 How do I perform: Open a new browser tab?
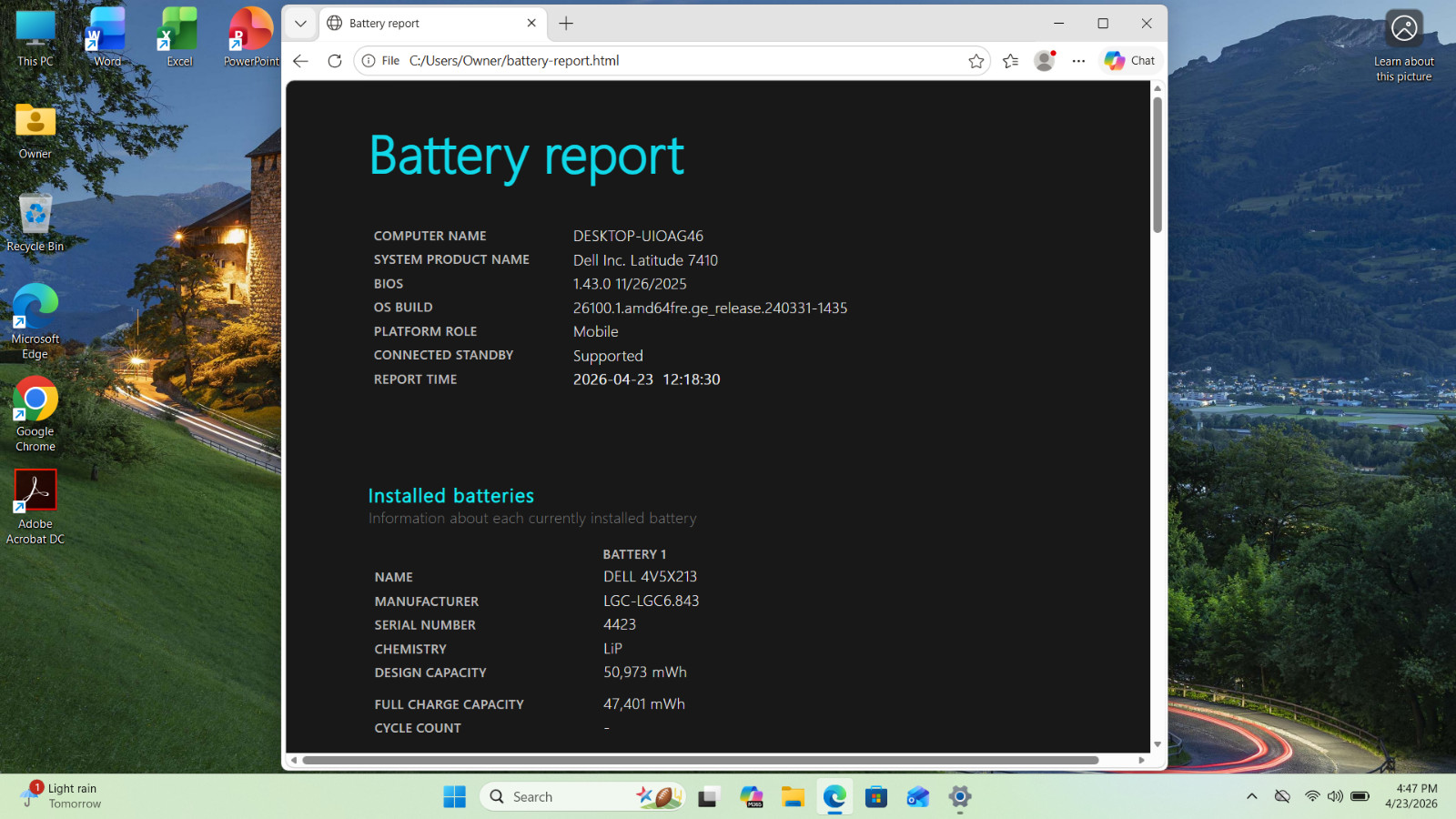point(566,24)
